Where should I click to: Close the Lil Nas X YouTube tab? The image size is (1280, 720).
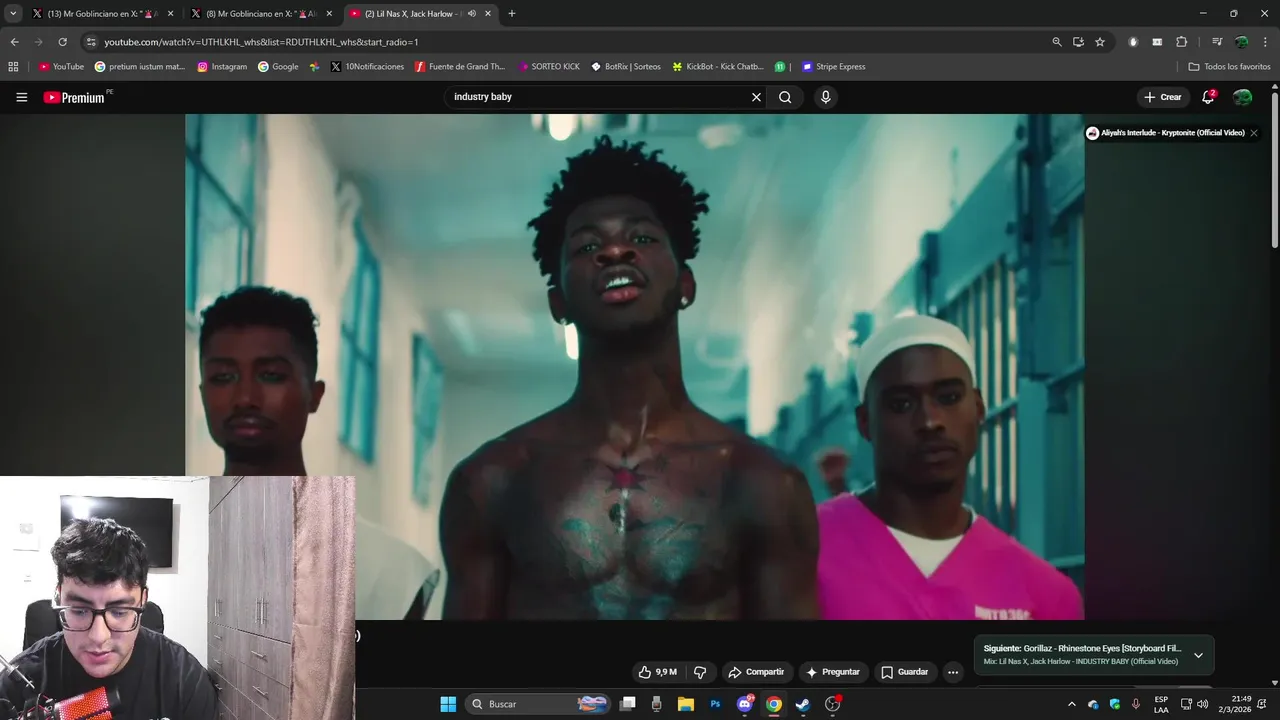pyautogui.click(x=488, y=14)
